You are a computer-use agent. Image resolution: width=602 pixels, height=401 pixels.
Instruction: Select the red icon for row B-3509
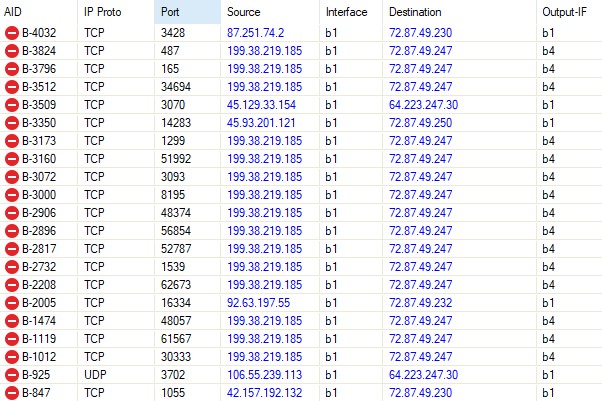[12, 105]
